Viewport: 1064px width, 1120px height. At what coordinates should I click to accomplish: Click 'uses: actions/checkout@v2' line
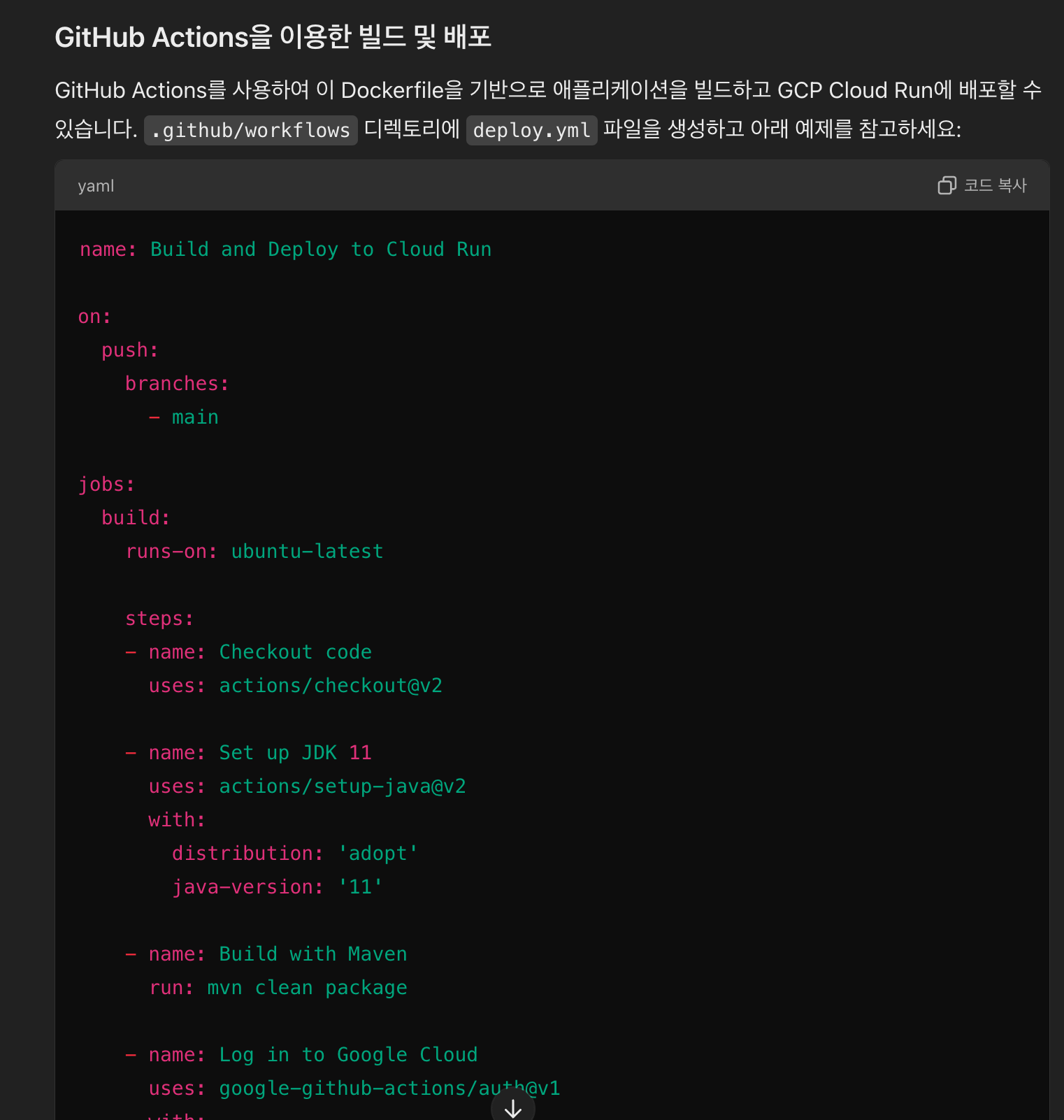click(296, 686)
